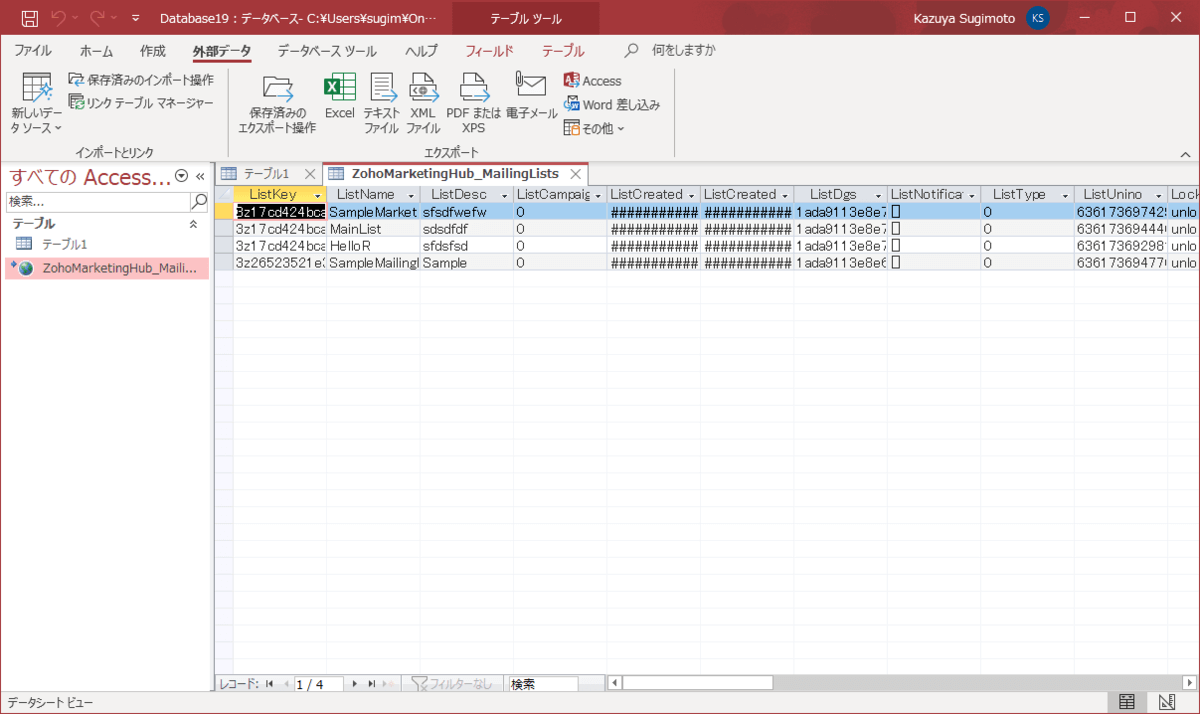
Task: Select the 外部データ ribbon tab
Action: pyautogui.click(x=222, y=51)
